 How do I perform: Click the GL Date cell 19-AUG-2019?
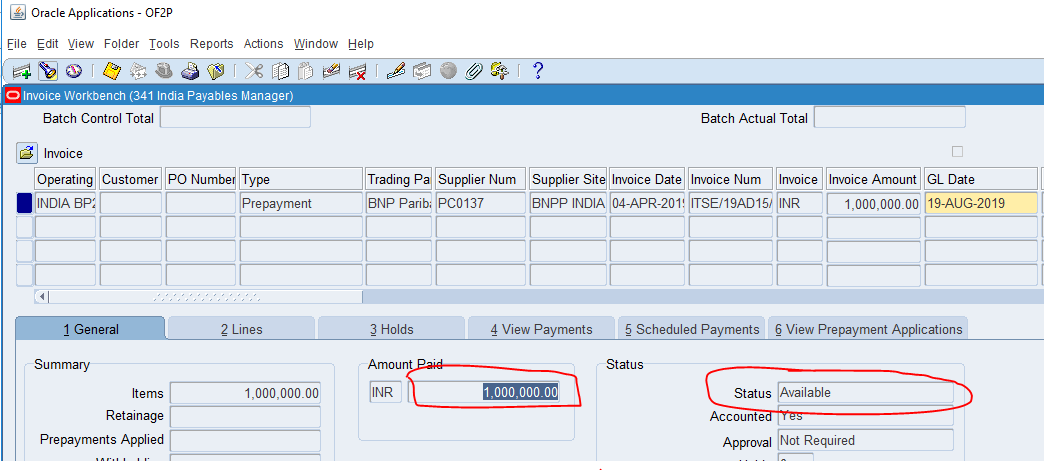point(981,204)
